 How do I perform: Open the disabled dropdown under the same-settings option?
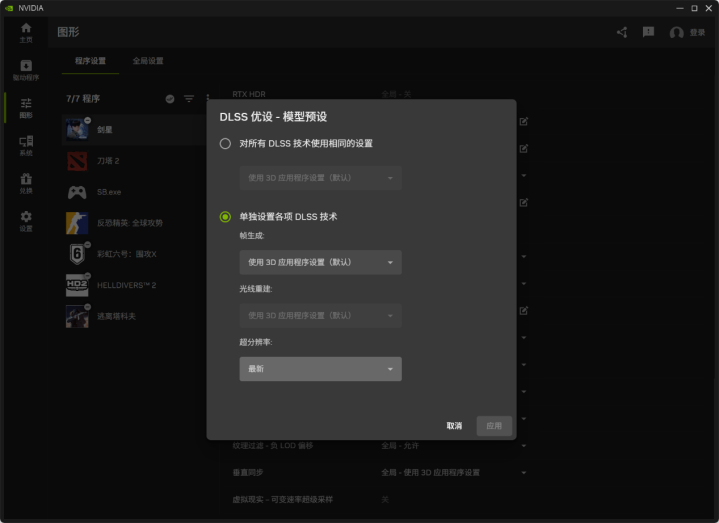click(x=321, y=178)
